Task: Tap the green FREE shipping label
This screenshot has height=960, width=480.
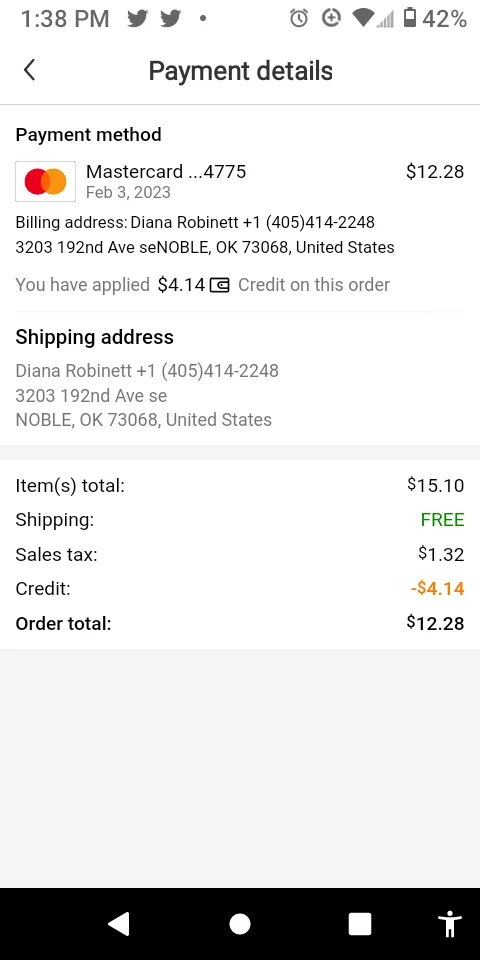Action: click(x=443, y=520)
